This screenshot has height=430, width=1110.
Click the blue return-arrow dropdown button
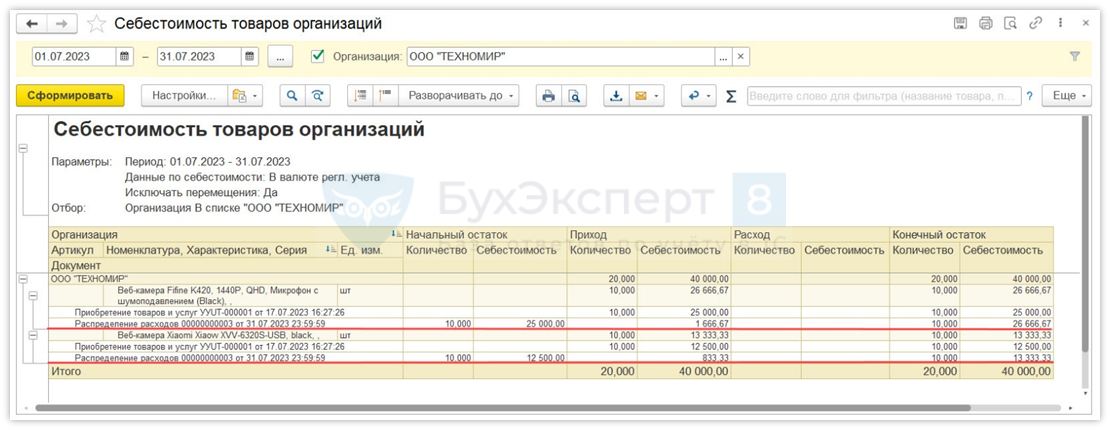699,96
